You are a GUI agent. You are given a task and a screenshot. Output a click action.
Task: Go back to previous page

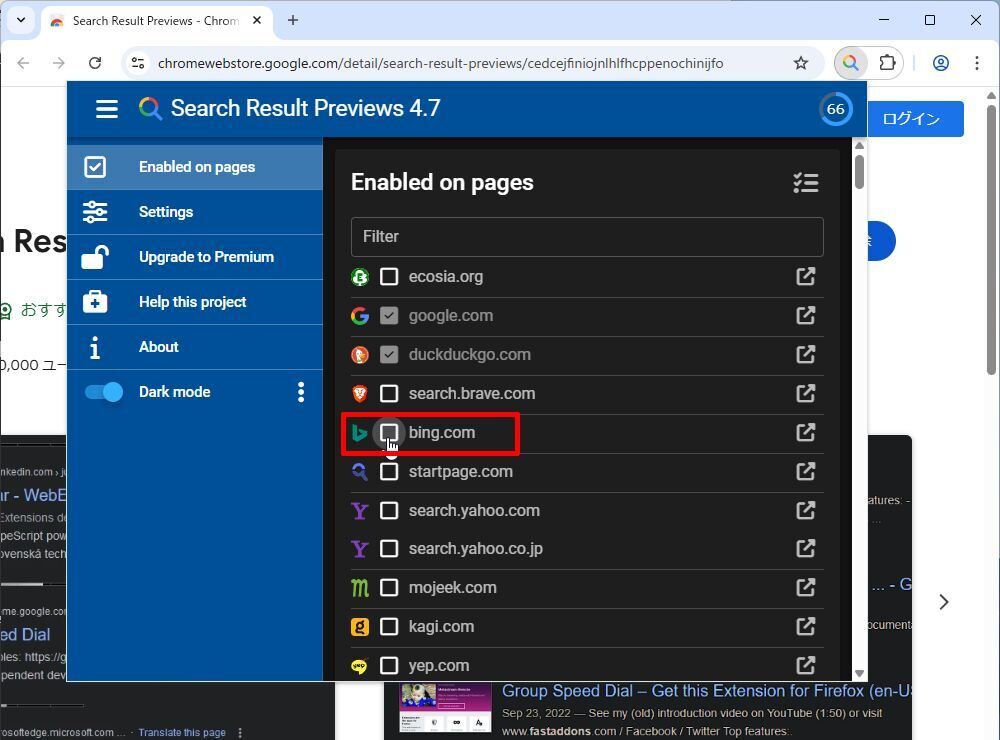[x=24, y=63]
